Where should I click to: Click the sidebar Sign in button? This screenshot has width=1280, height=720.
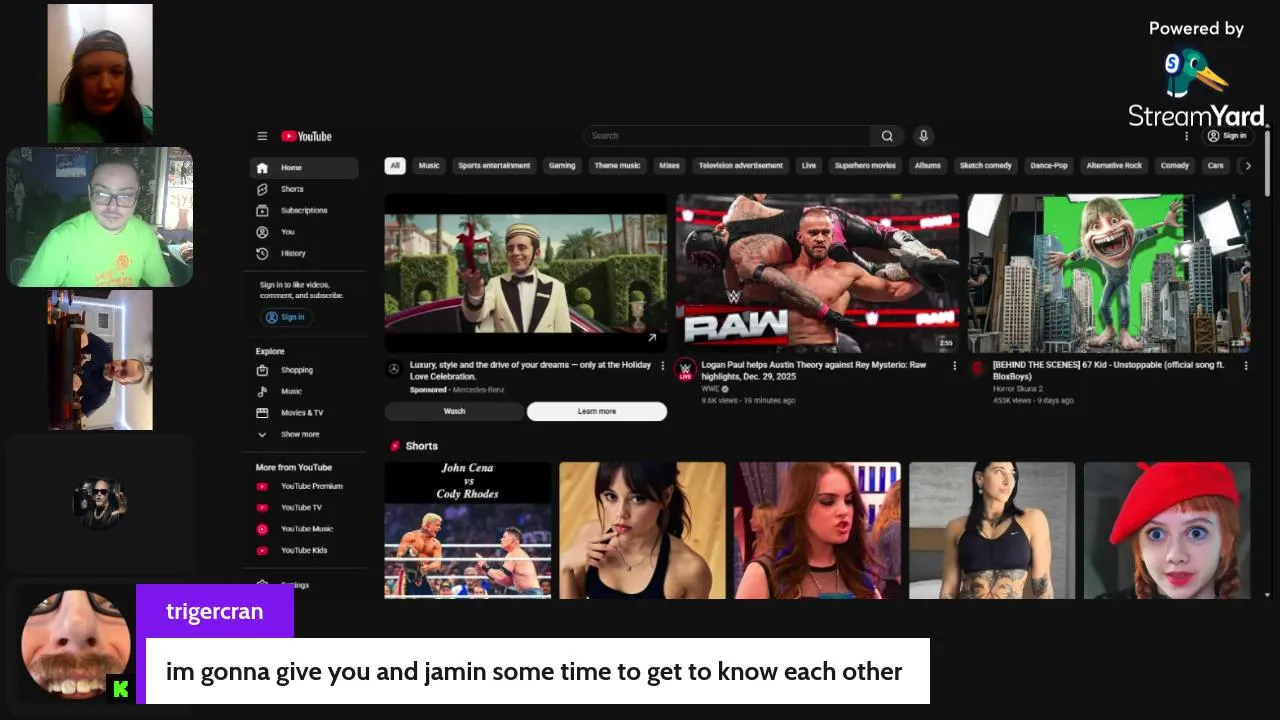(286, 317)
